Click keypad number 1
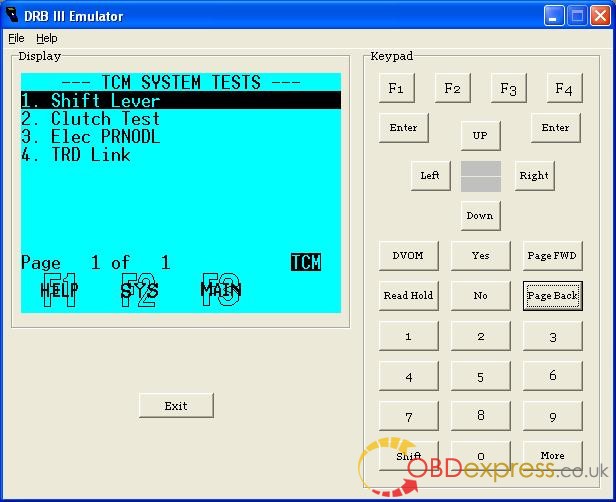This screenshot has width=616, height=502. pos(409,336)
